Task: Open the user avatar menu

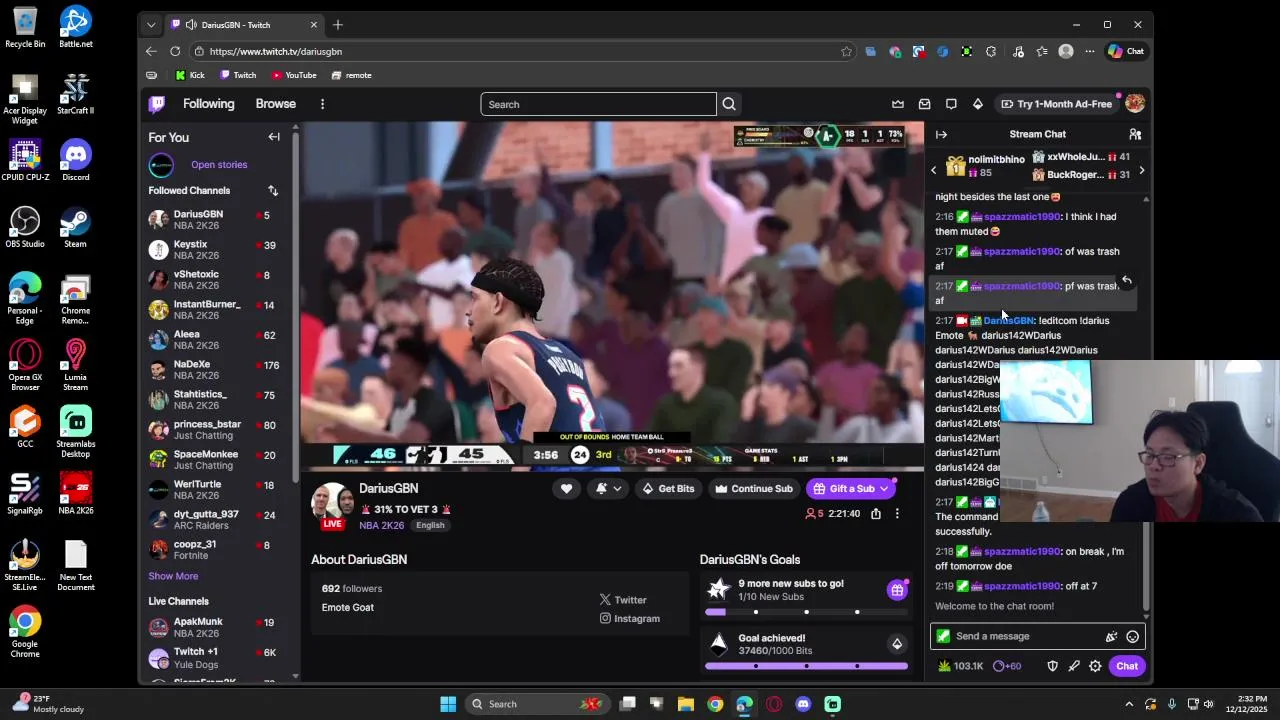Action: [x=1134, y=104]
